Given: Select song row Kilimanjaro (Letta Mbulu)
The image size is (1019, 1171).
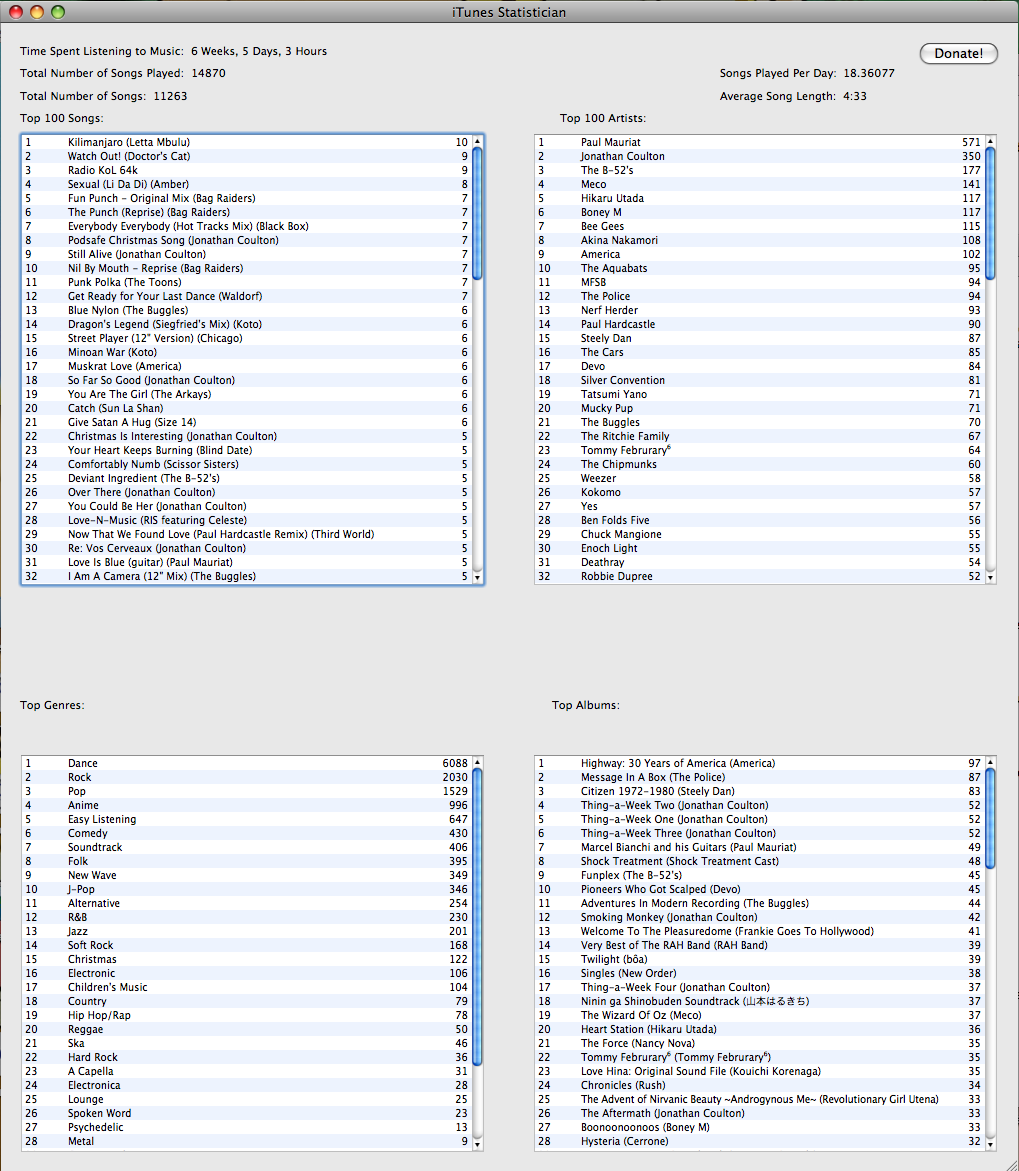Looking at the screenshot, I should click(247, 142).
